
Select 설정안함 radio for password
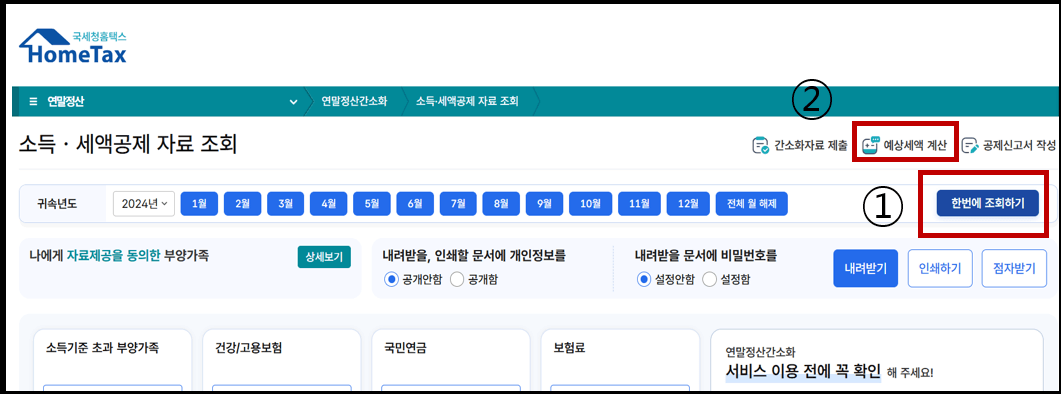[x=644, y=280]
